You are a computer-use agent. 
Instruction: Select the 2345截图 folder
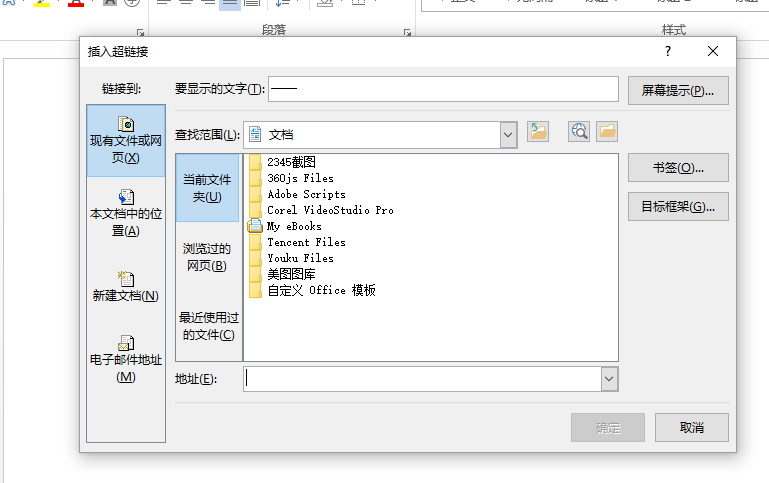tap(282, 162)
